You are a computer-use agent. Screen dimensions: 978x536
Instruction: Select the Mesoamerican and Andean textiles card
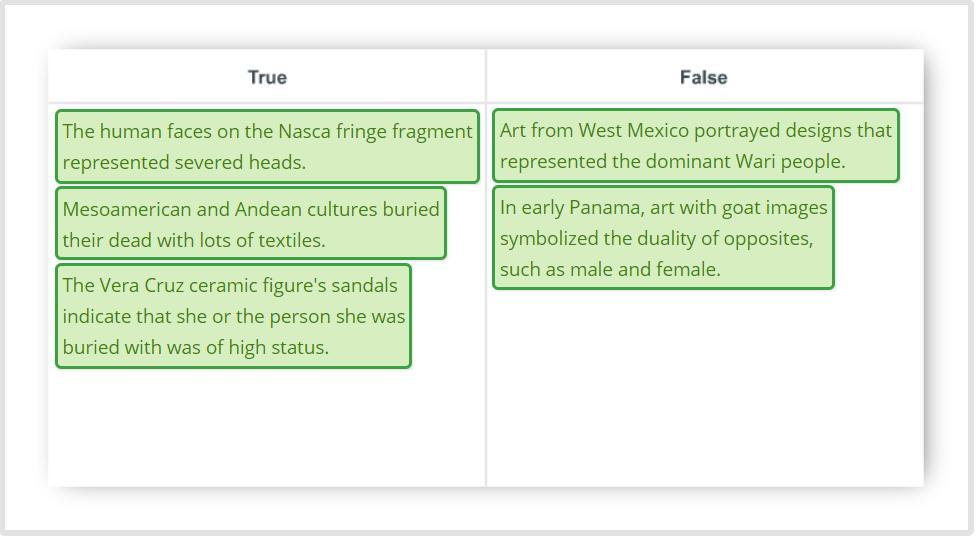pos(250,223)
